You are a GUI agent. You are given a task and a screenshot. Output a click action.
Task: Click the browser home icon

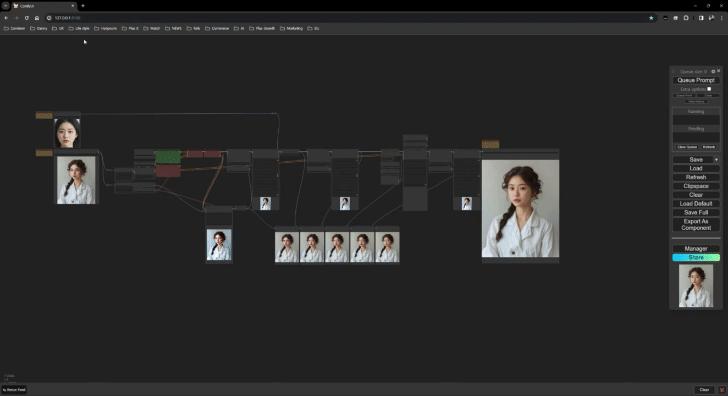tap(37, 18)
